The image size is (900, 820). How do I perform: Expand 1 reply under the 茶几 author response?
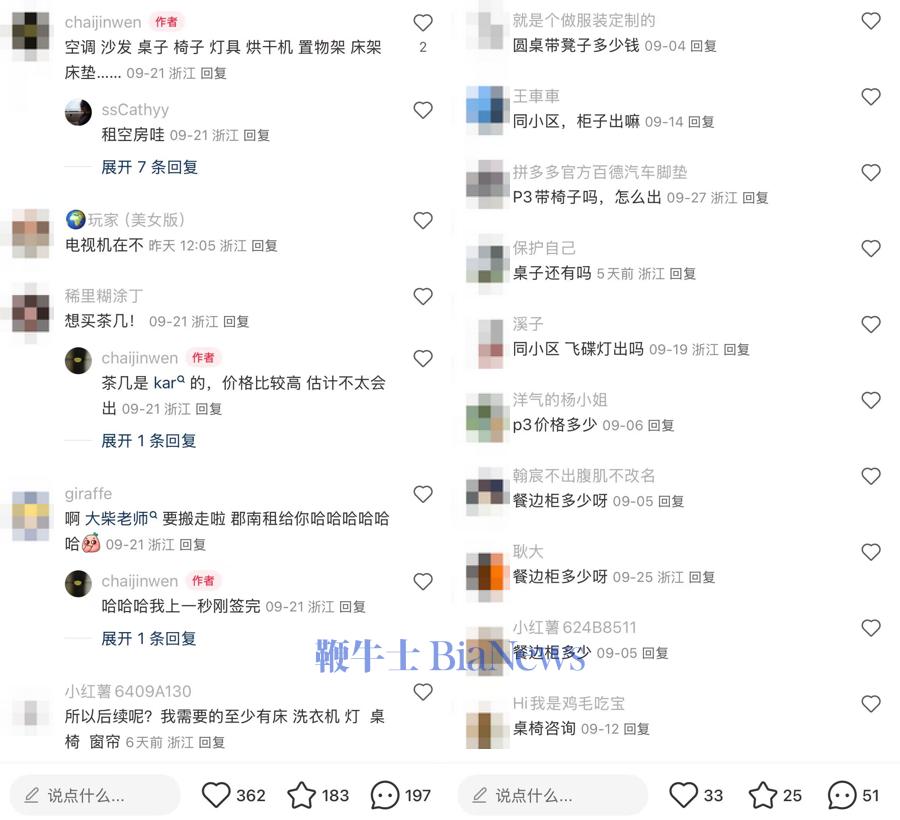(149, 441)
